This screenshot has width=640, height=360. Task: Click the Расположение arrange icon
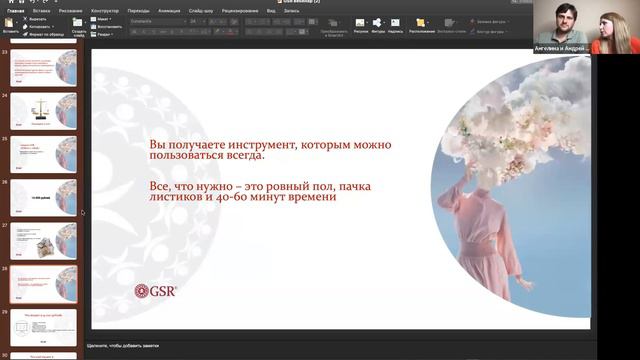[x=420, y=22]
